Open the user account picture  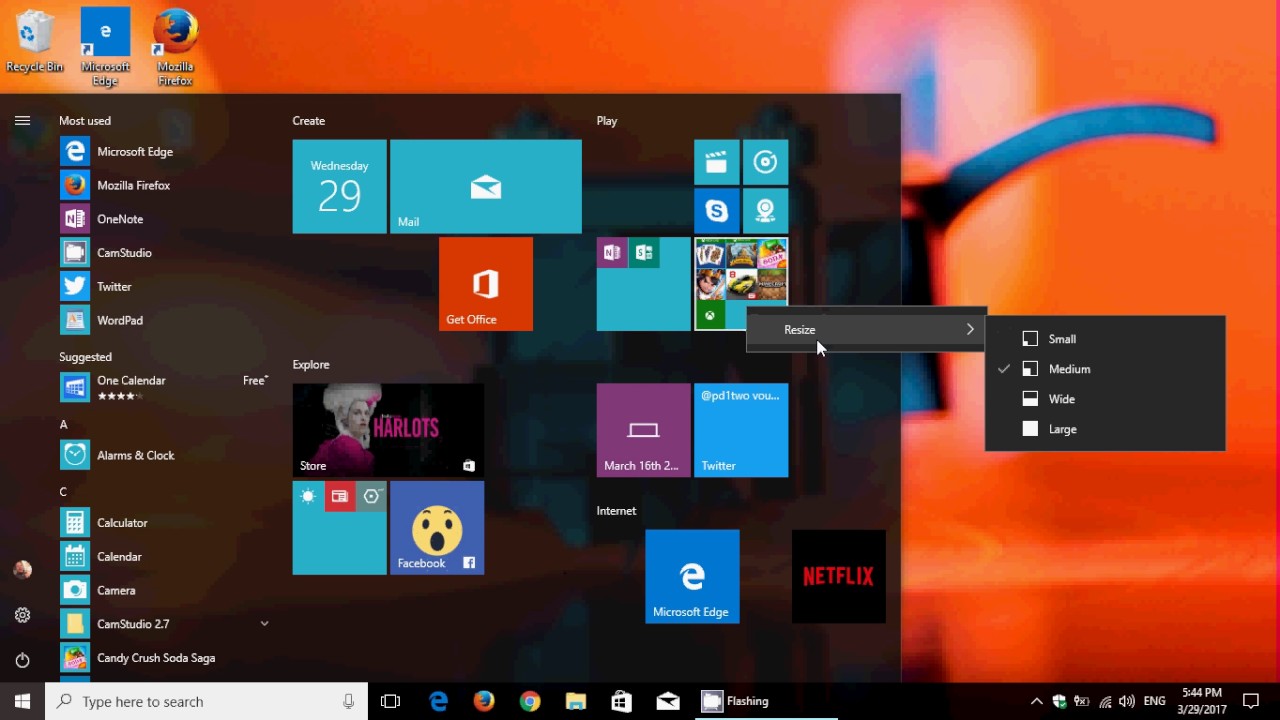click(x=22, y=570)
